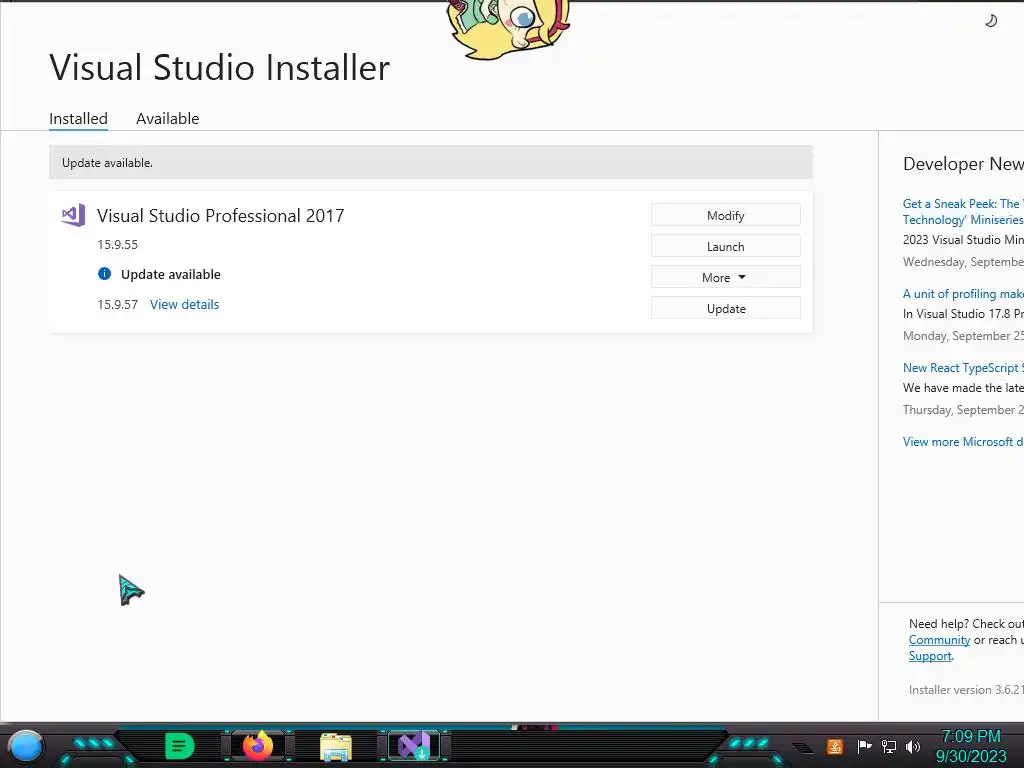The width and height of the screenshot is (1024, 768).
Task: Toggle dark theme moon icon
Action: tap(991, 21)
